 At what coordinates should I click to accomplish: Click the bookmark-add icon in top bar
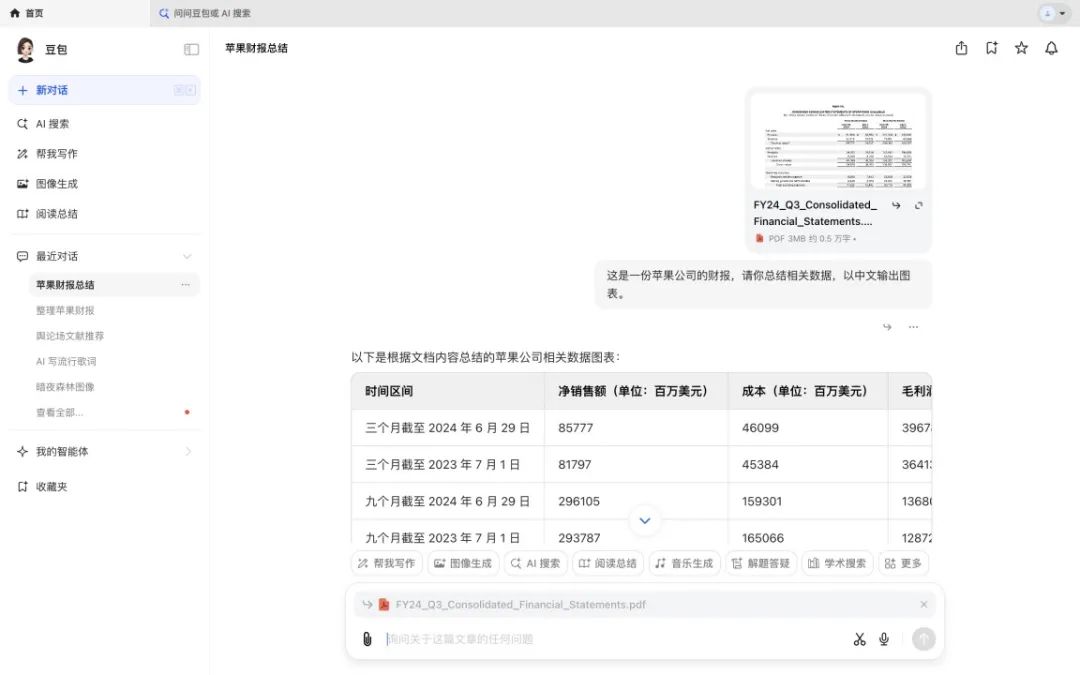click(991, 48)
